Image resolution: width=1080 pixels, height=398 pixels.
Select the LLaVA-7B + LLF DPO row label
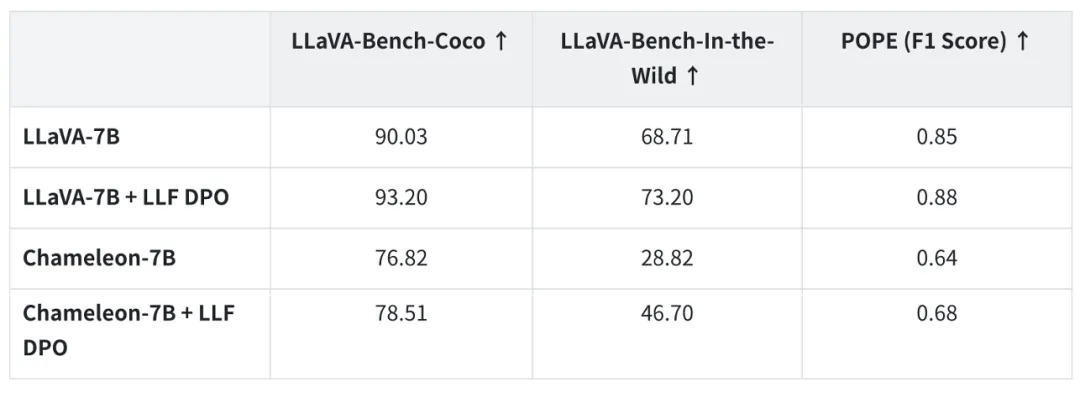point(125,198)
